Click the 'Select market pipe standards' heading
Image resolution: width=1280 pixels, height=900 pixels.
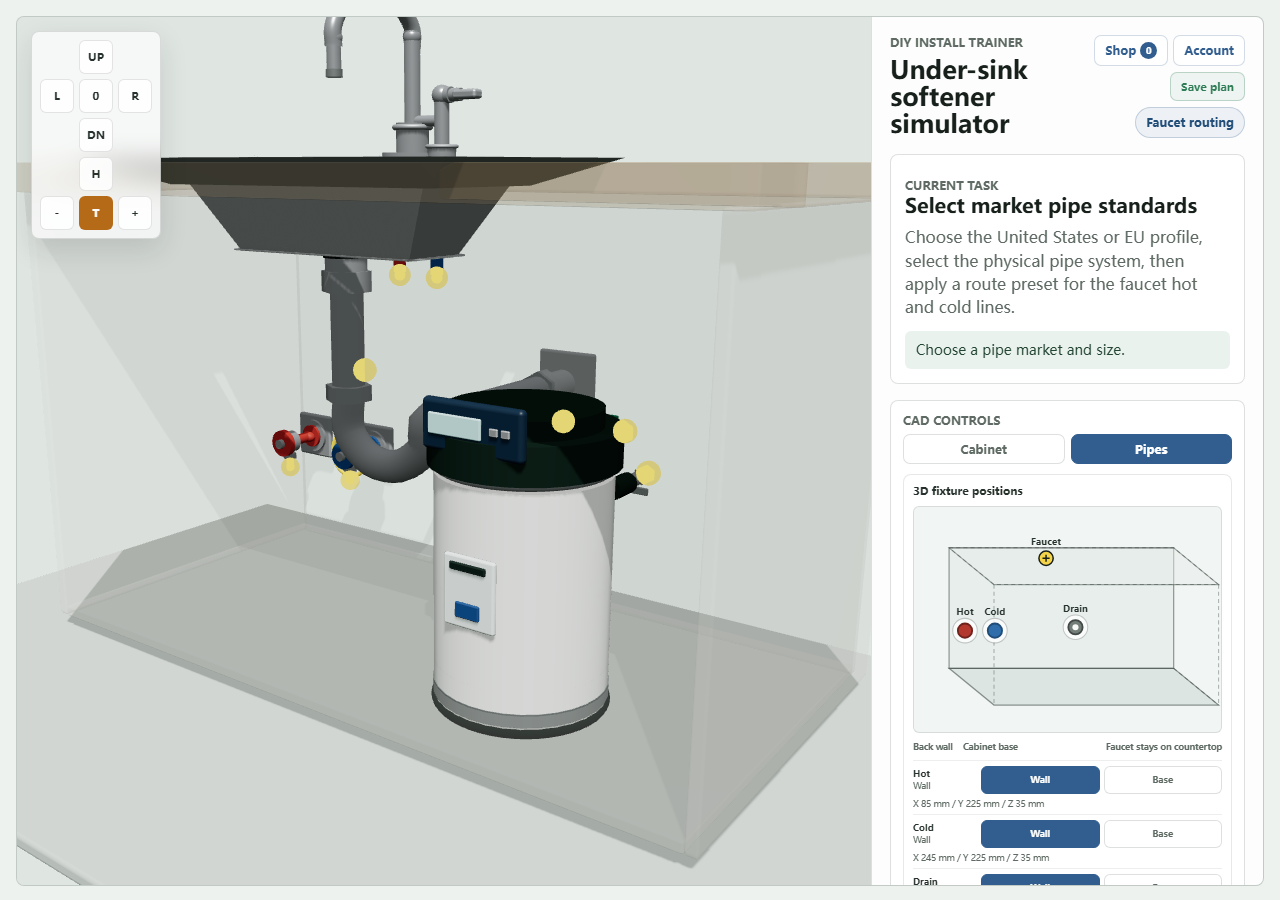pos(1051,206)
